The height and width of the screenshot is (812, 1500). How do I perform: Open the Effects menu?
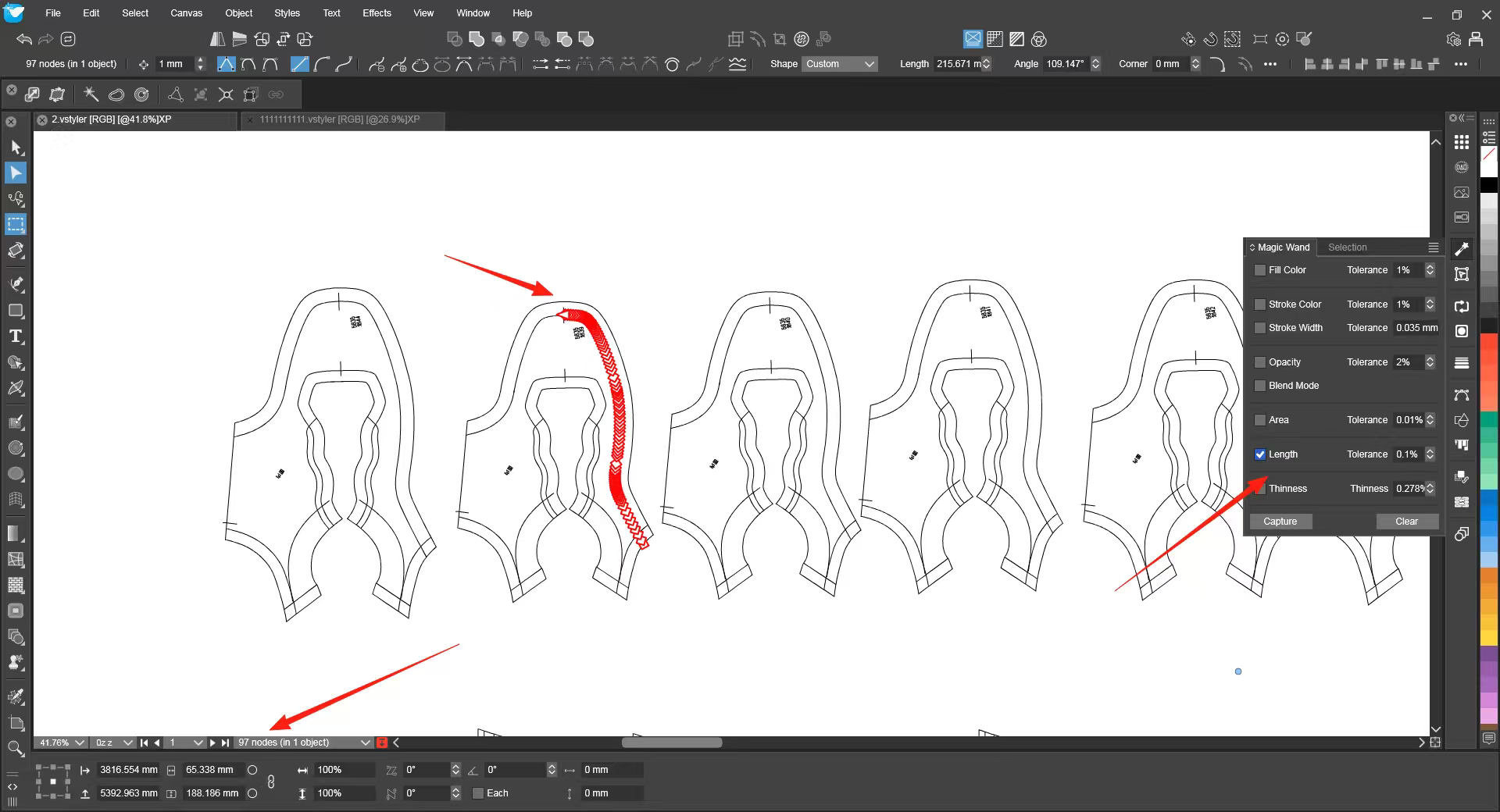[377, 13]
